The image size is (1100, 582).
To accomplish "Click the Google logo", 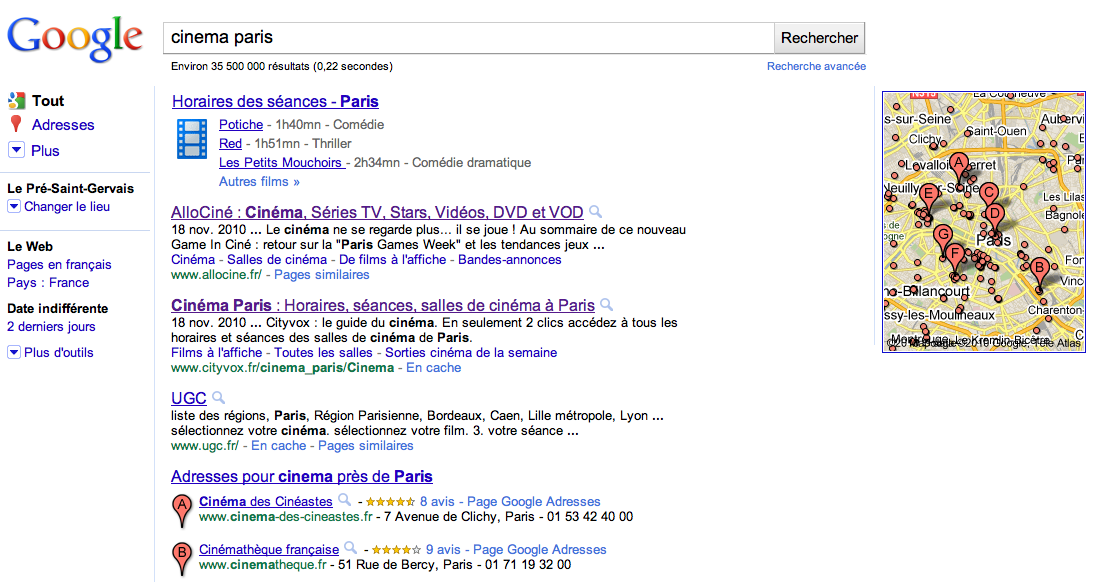I will (75, 39).
